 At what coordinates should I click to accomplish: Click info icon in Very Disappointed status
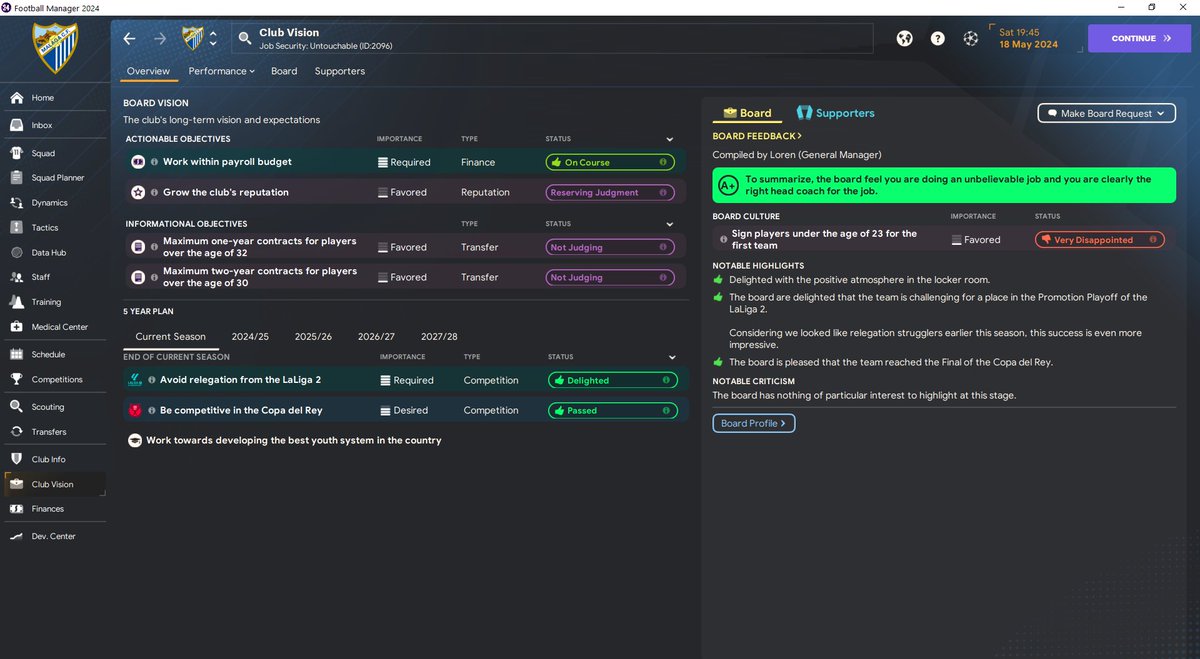1153,240
